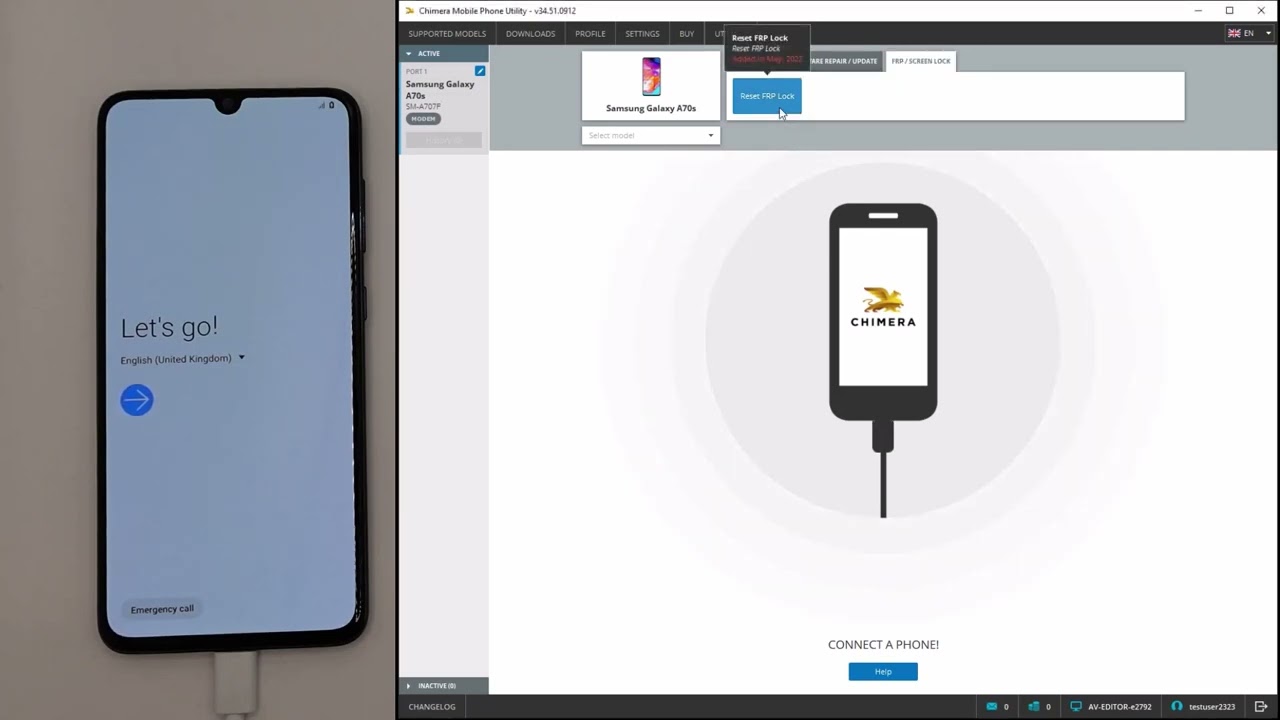Switch to the FRP / Screen Lock tab
Viewport: 1280px width, 720px height.
921,61
